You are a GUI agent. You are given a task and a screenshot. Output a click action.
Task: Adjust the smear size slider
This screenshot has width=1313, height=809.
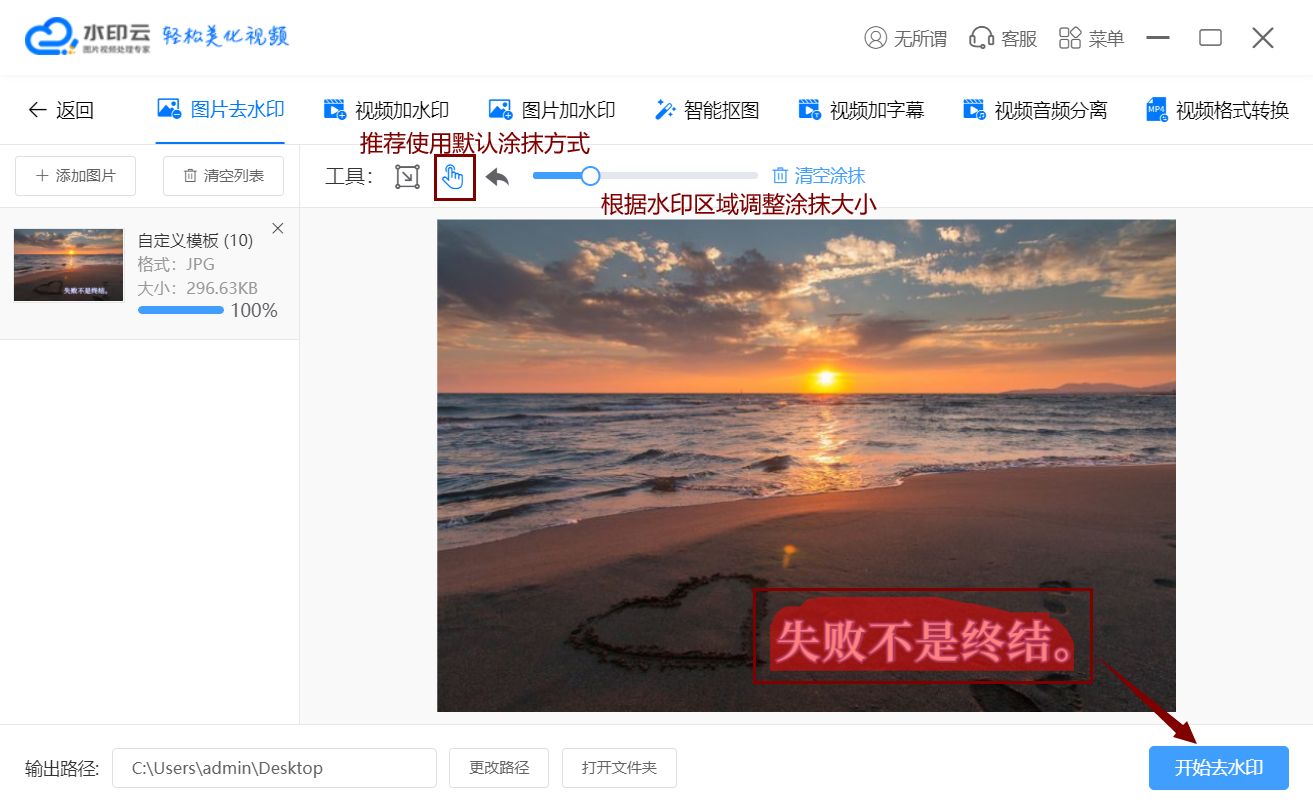coord(589,175)
